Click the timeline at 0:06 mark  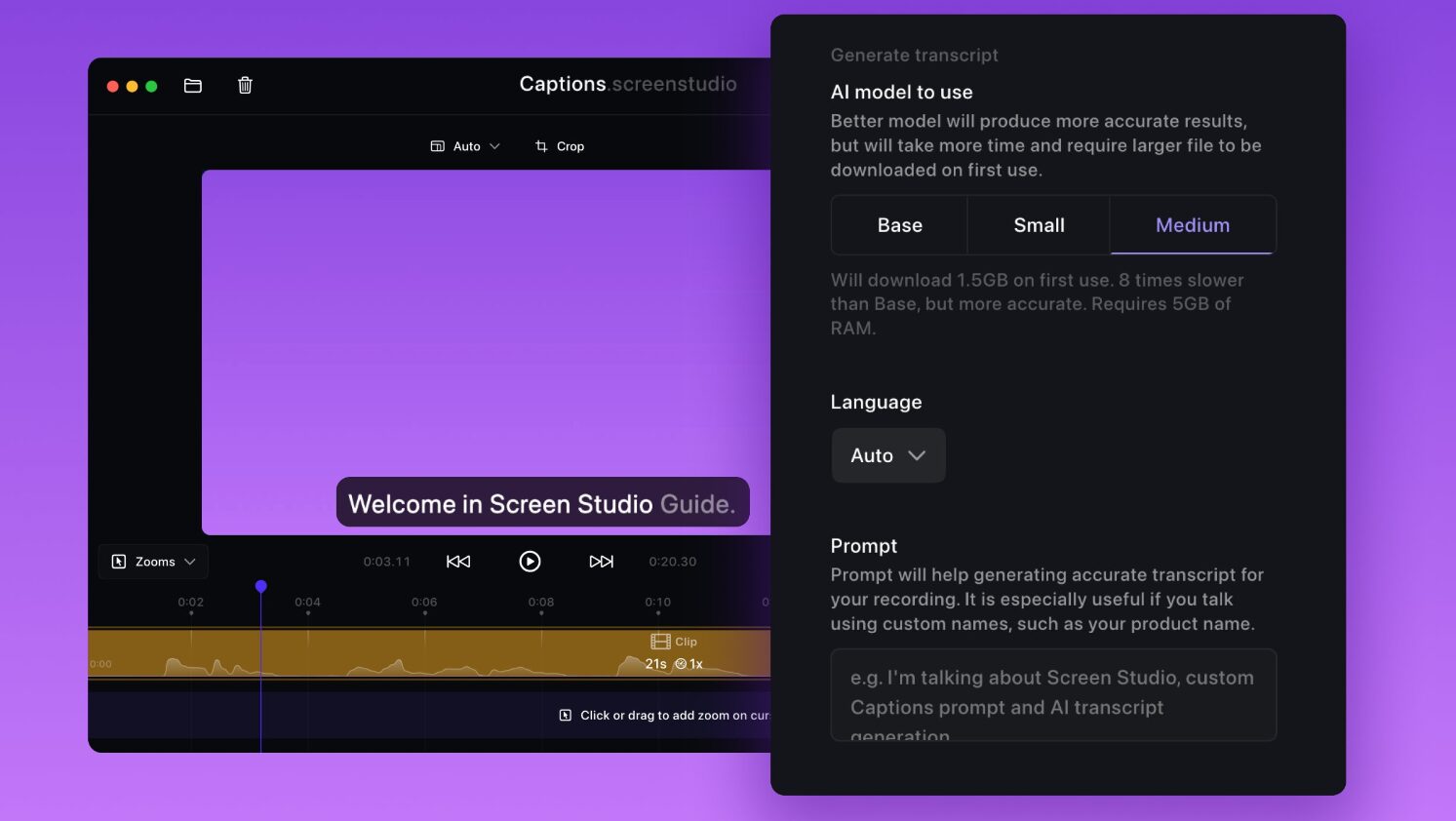coord(424,604)
